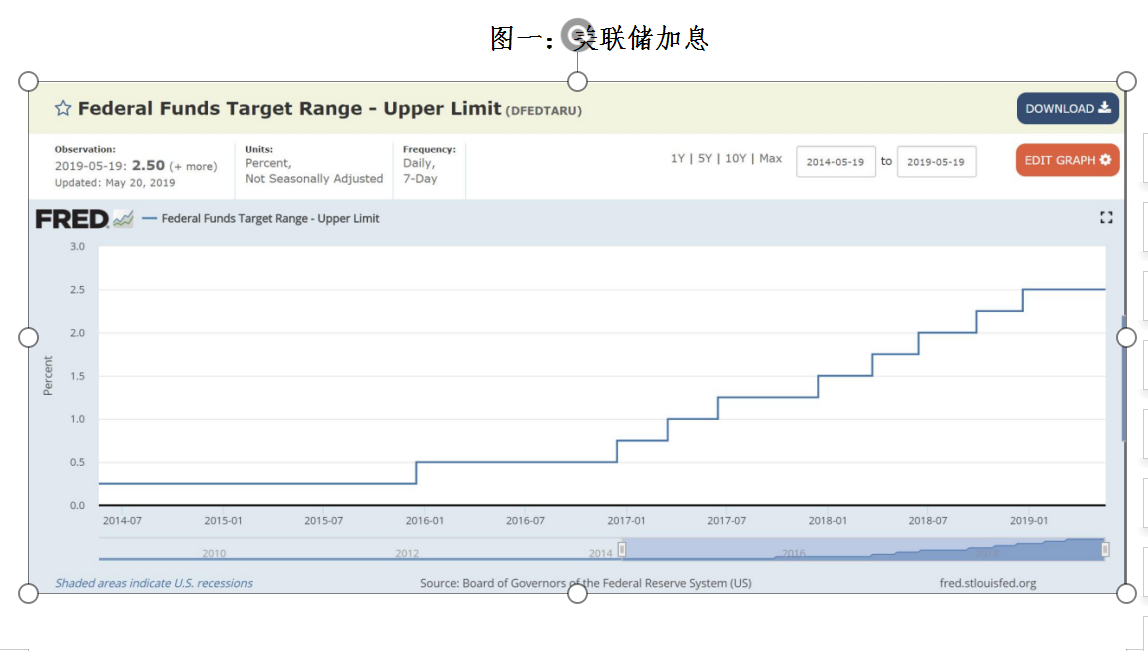The height and width of the screenshot is (651, 1148).
Task: Click the end date field 2019-05-19
Action: click(935, 162)
